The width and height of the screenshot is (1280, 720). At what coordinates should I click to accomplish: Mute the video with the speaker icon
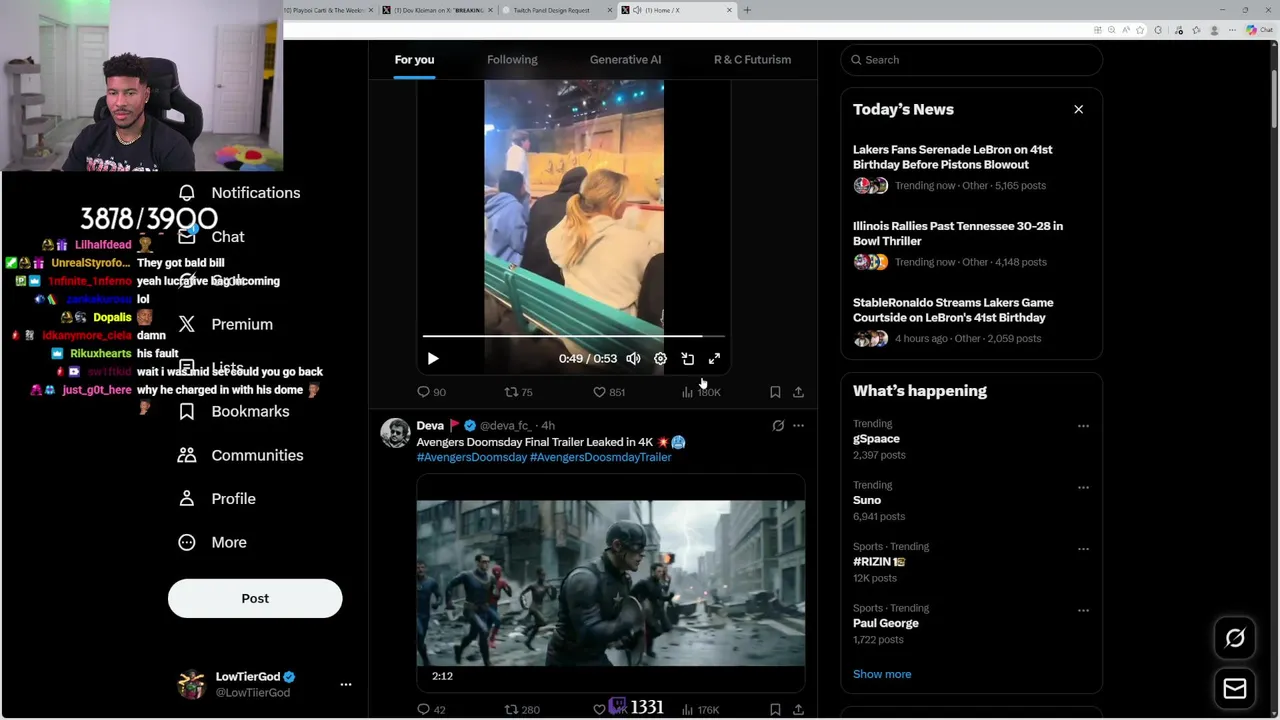[x=633, y=358]
